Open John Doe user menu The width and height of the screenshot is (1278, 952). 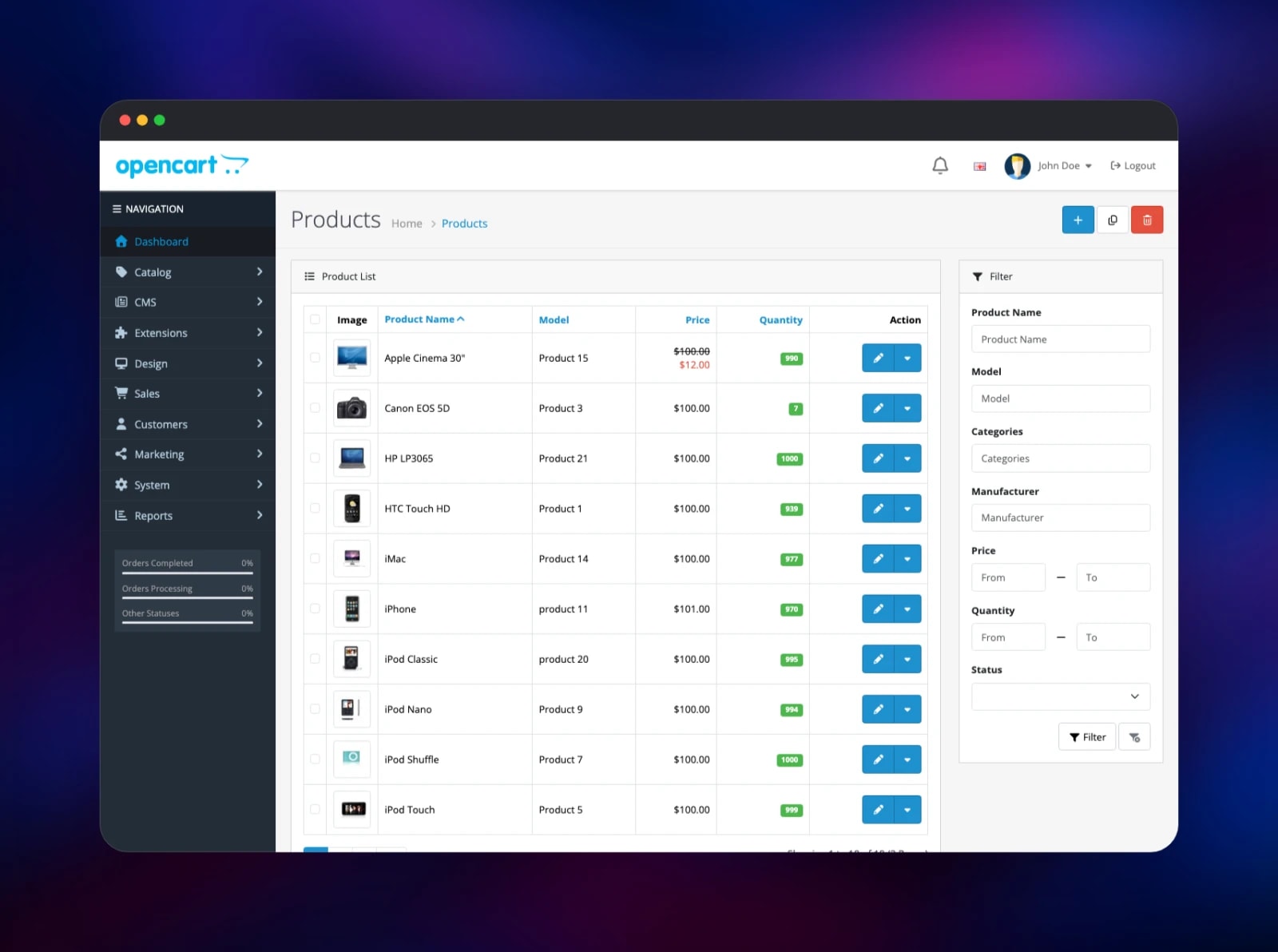point(1065,166)
